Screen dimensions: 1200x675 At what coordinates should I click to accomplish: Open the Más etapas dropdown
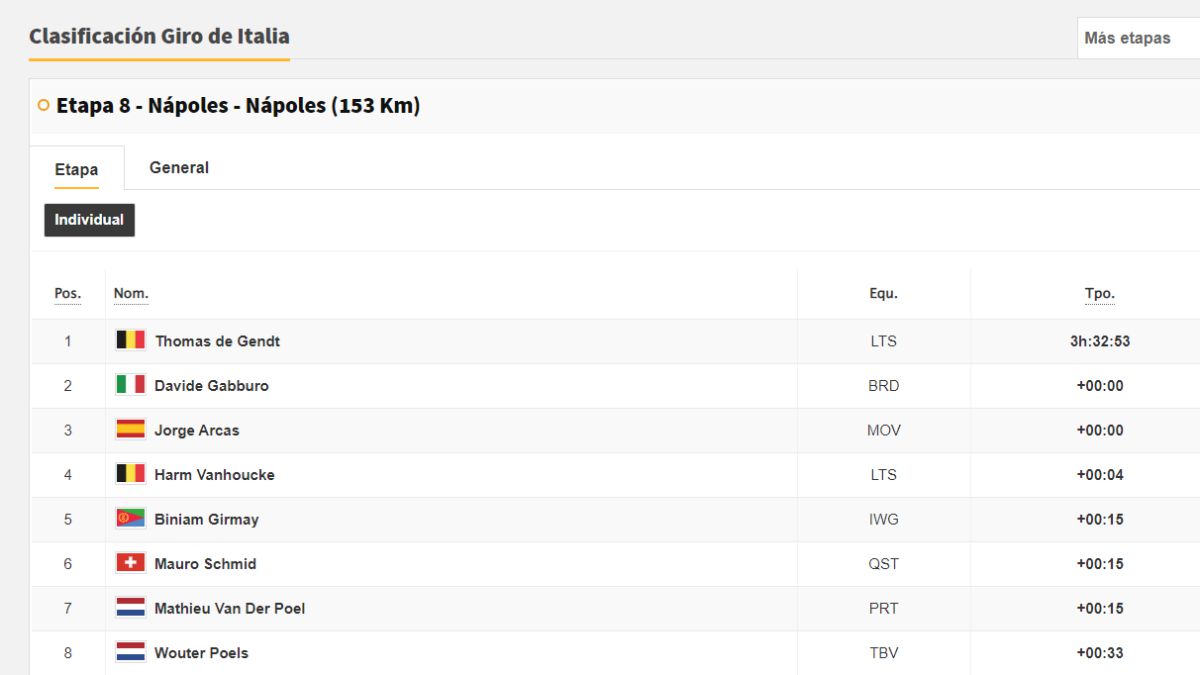[x=1138, y=38]
